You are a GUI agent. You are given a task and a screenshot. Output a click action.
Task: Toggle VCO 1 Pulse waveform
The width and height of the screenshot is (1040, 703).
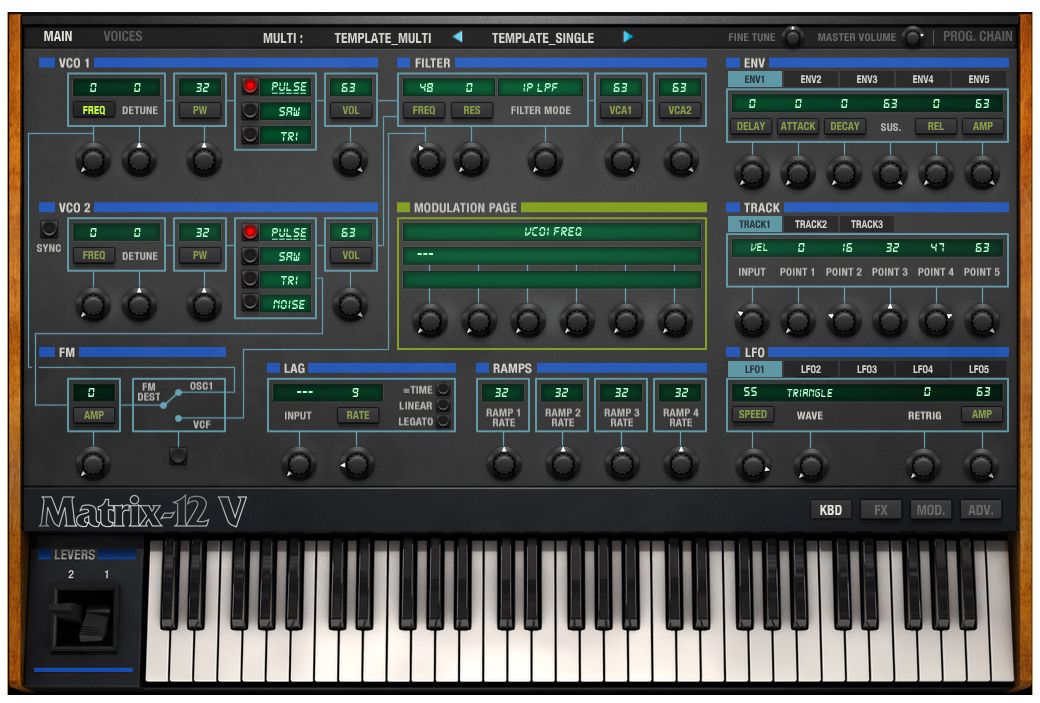pos(250,87)
